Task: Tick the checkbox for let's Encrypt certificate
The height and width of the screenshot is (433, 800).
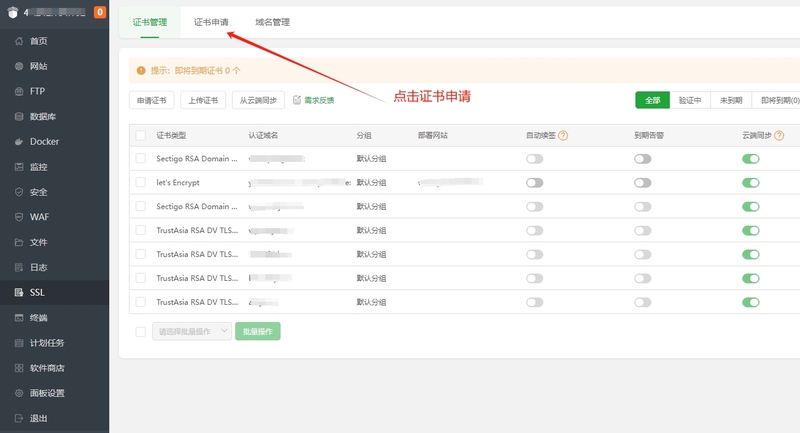Action: [x=140, y=183]
